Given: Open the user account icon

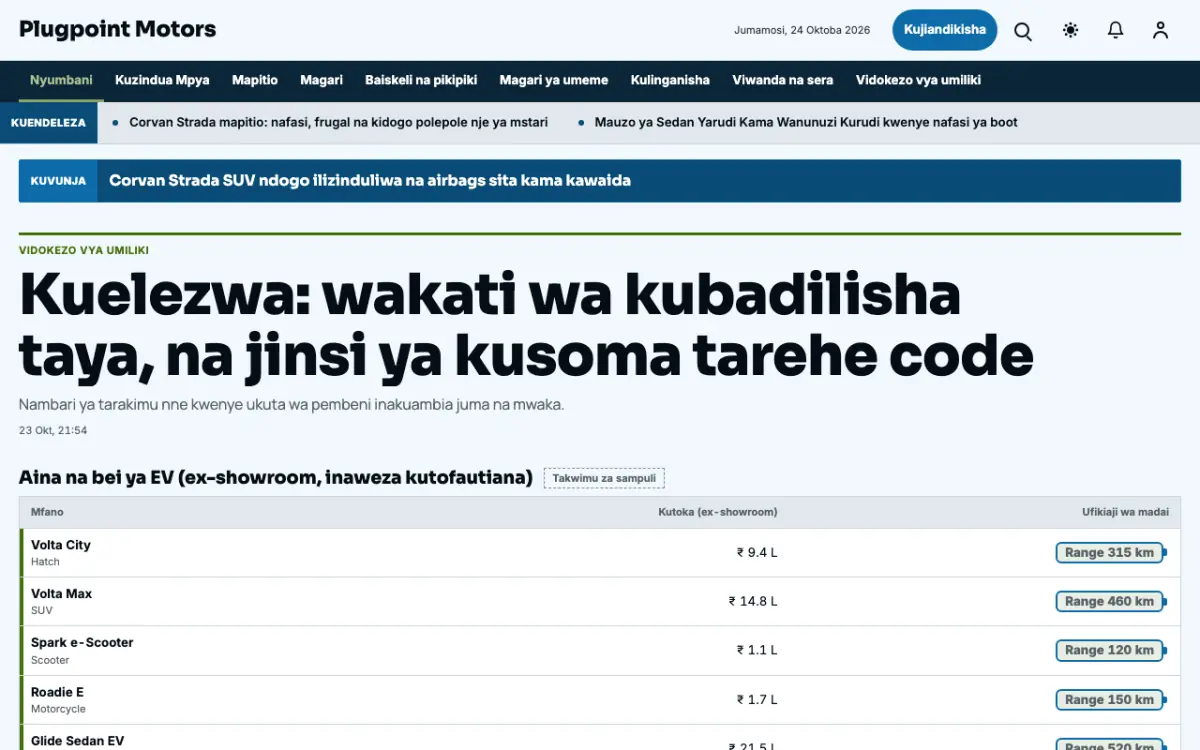Looking at the screenshot, I should pos(1160,30).
